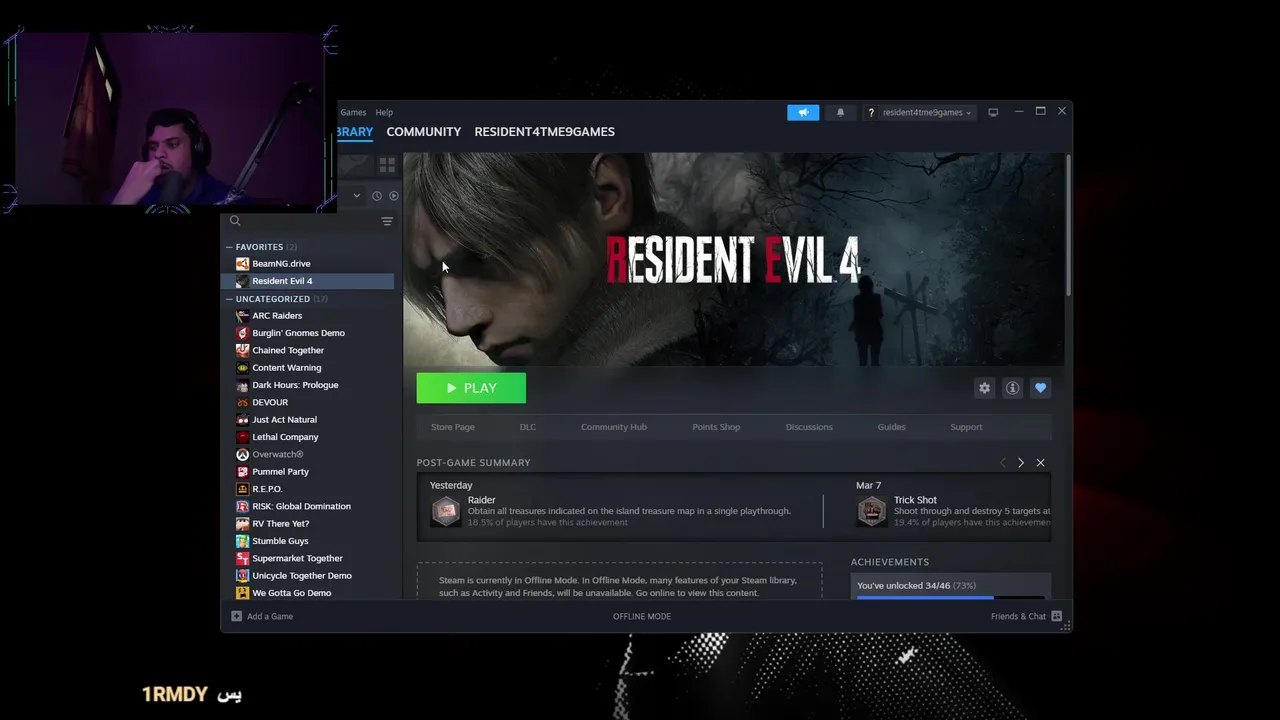The height and width of the screenshot is (720, 1280).
Task: Select BeamNG.drive in favorites
Action: click(308, 264)
